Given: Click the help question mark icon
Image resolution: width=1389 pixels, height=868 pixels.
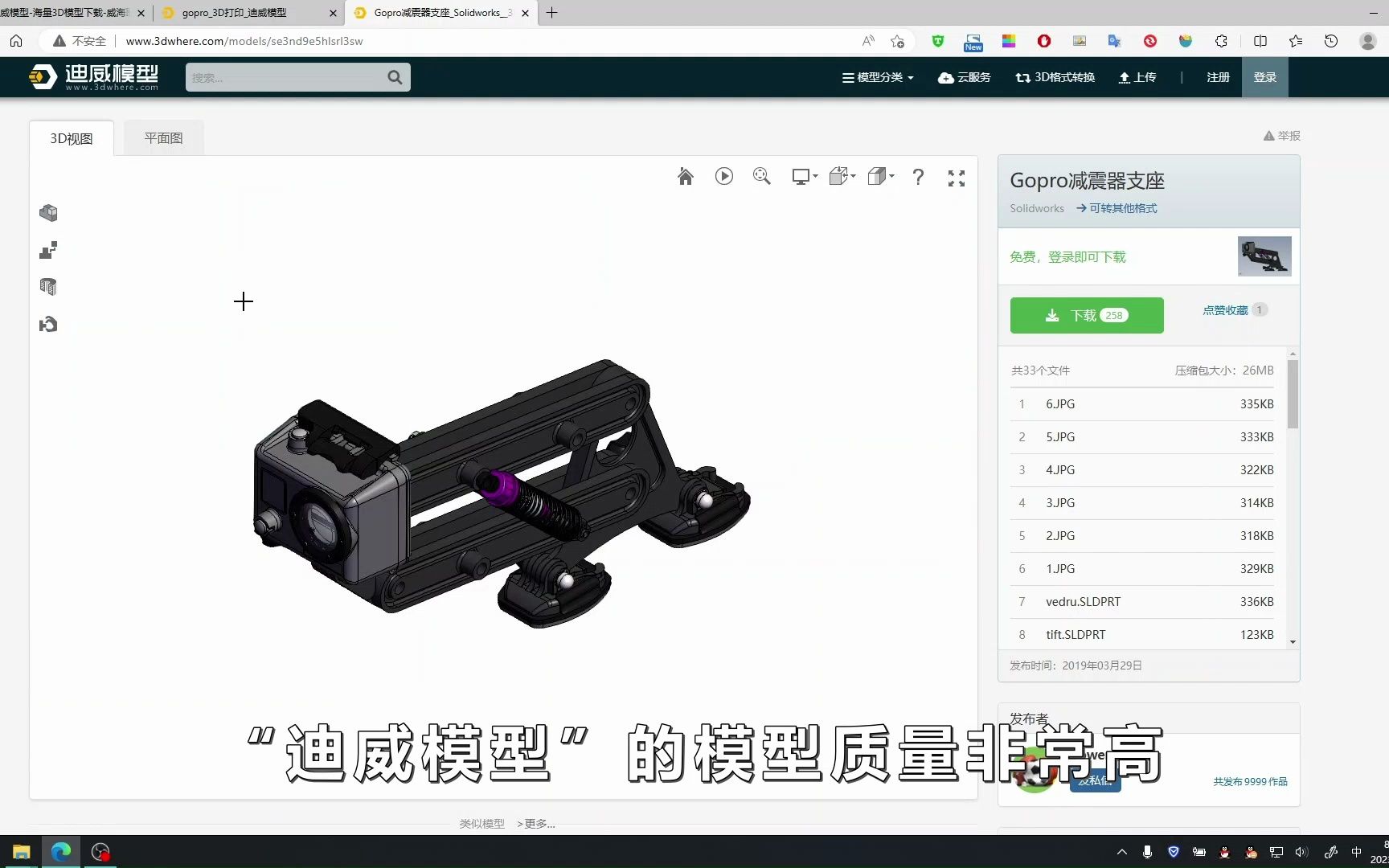Looking at the screenshot, I should [918, 177].
